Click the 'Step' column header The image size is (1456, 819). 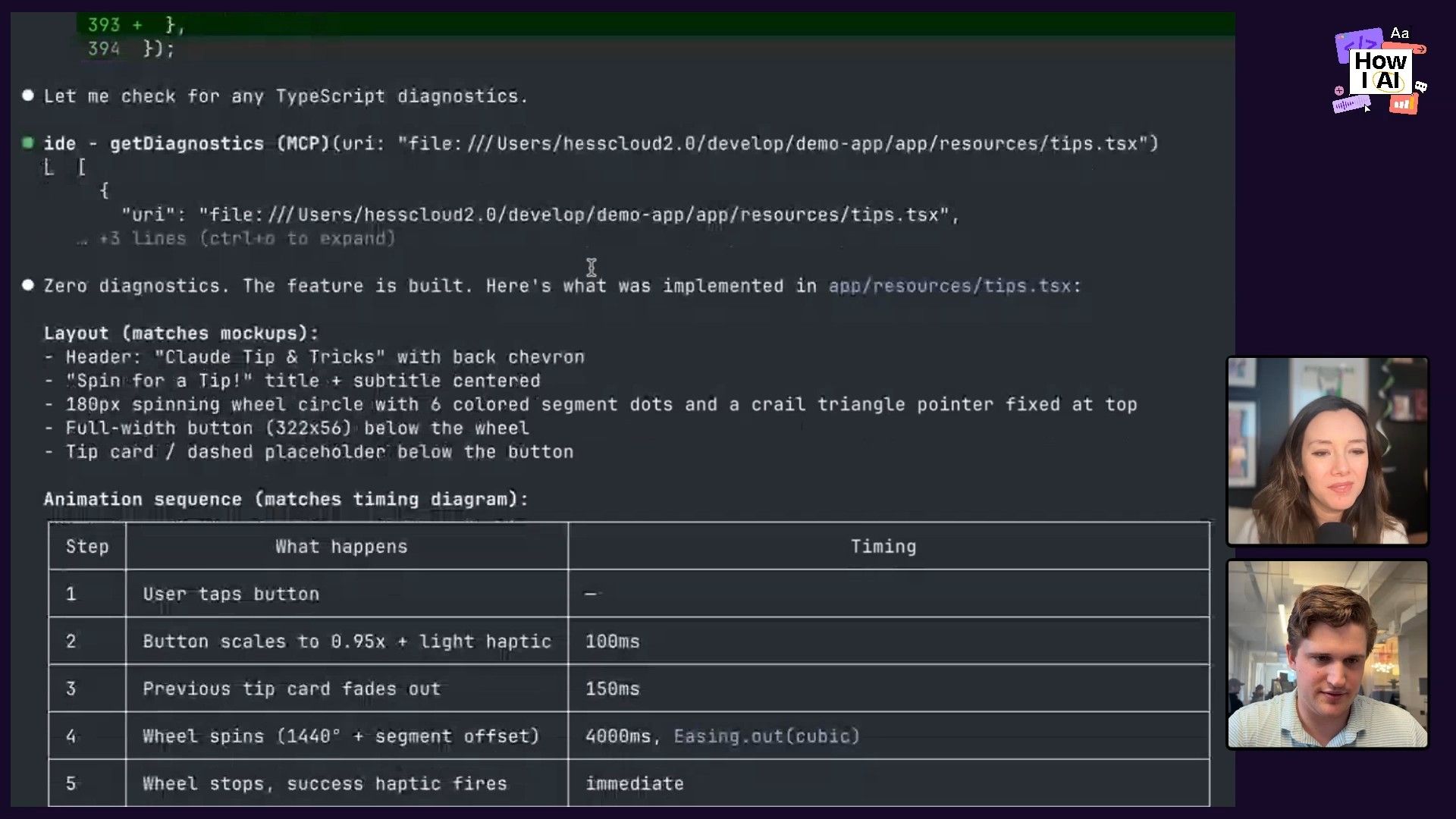(x=87, y=547)
